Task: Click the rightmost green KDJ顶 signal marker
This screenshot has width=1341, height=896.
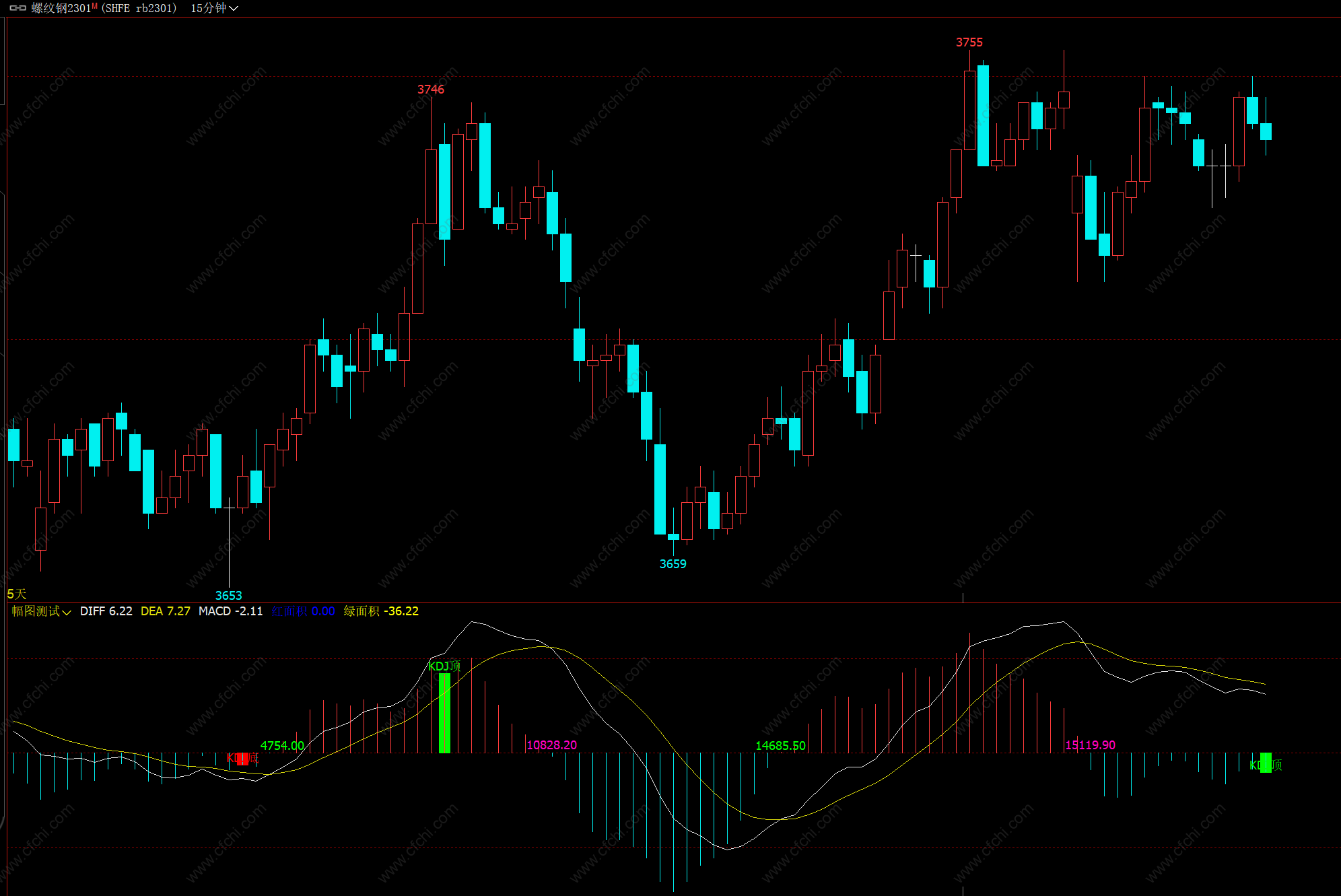Action: click(1266, 763)
